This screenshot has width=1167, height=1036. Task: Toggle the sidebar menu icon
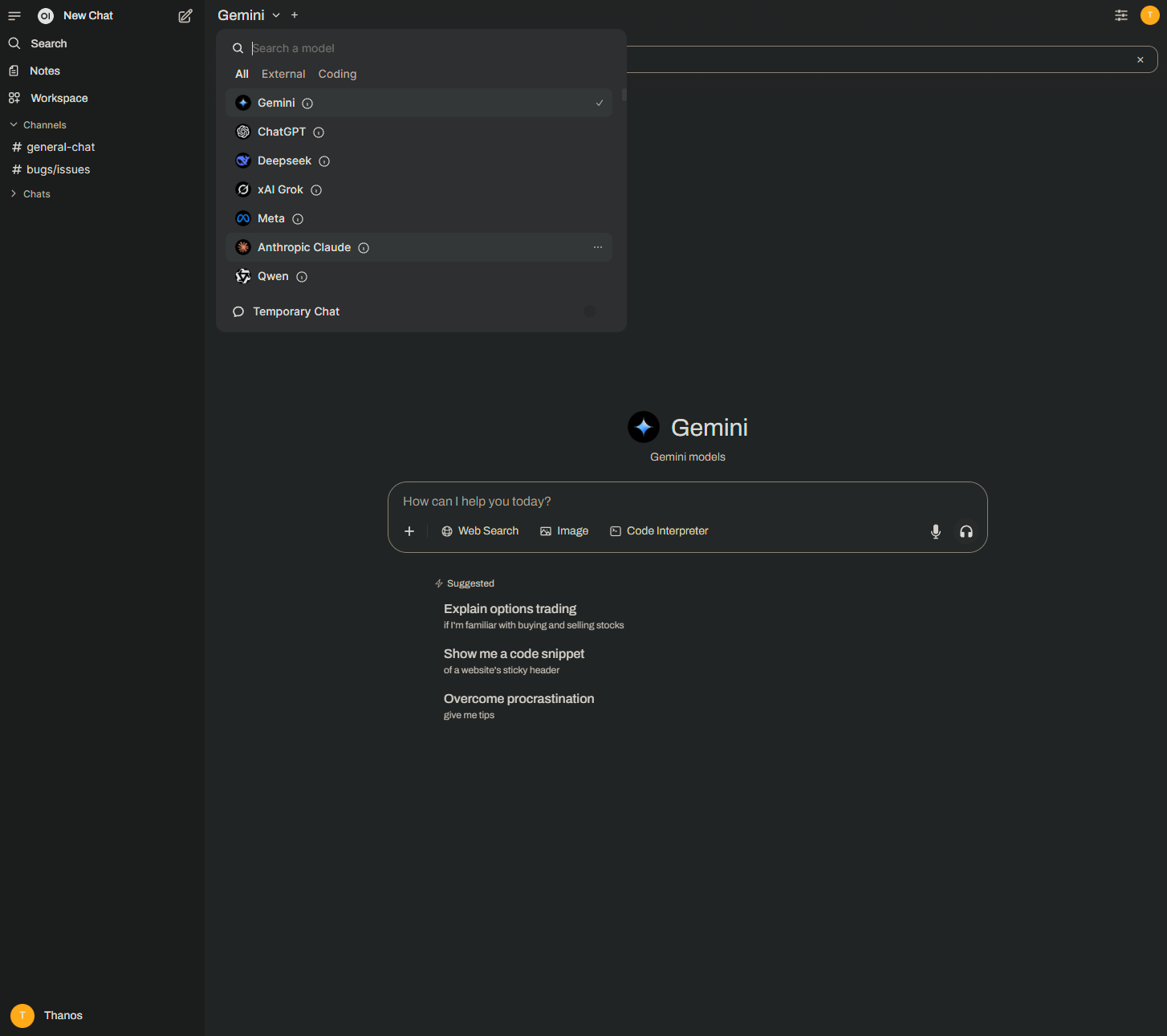click(x=14, y=16)
